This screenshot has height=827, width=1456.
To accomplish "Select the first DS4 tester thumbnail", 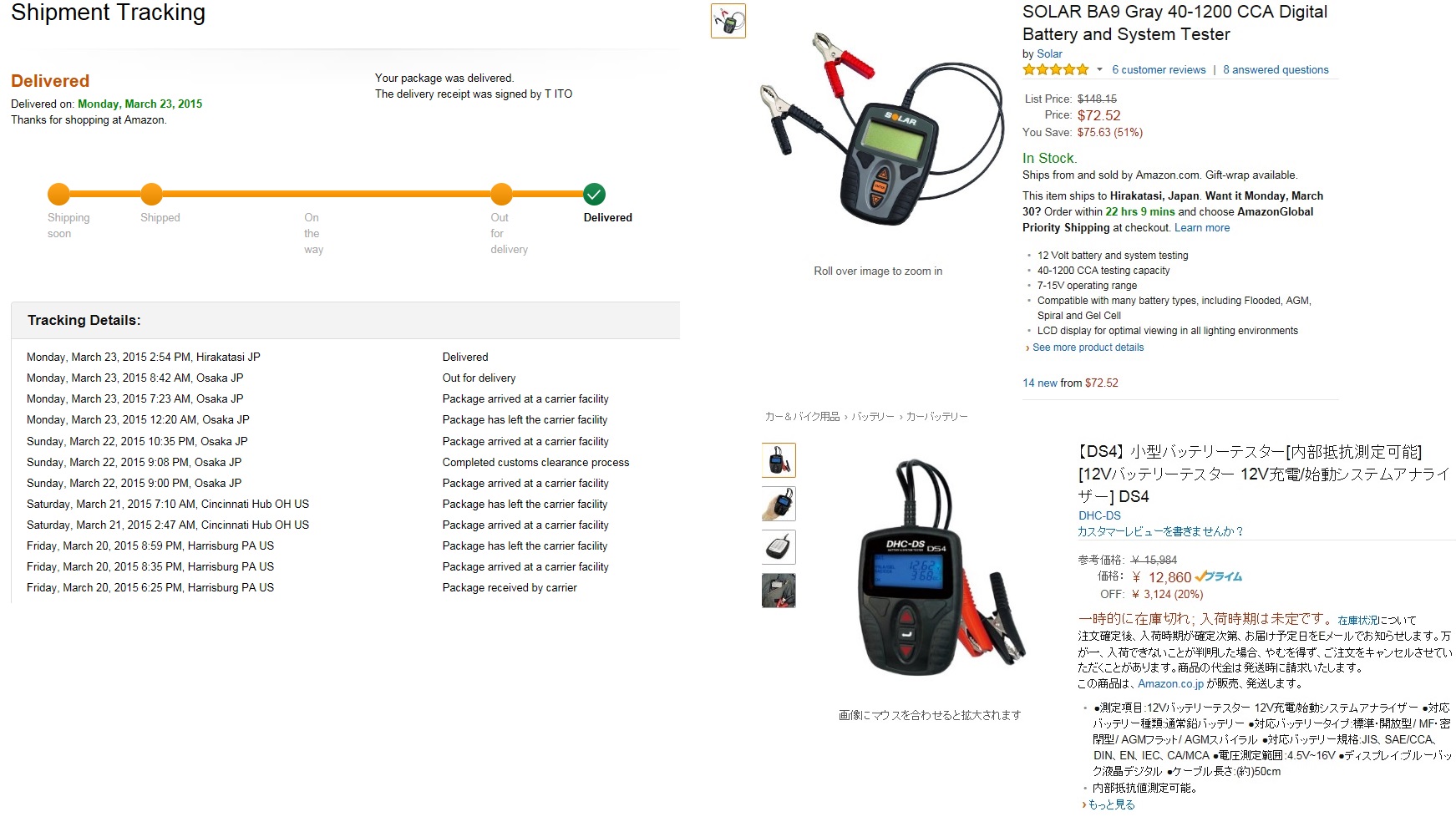I will pyautogui.click(x=779, y=460).
